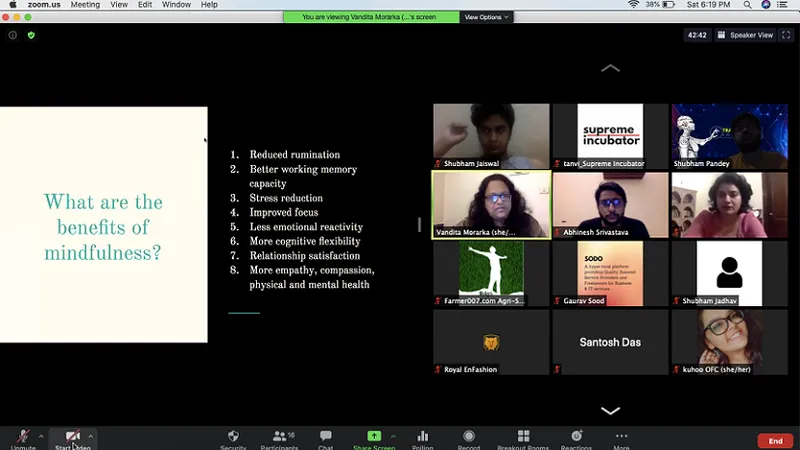800x450 pixels.
Task: Select Vandita Morarka's highlighted video tile
Action: 491,205
